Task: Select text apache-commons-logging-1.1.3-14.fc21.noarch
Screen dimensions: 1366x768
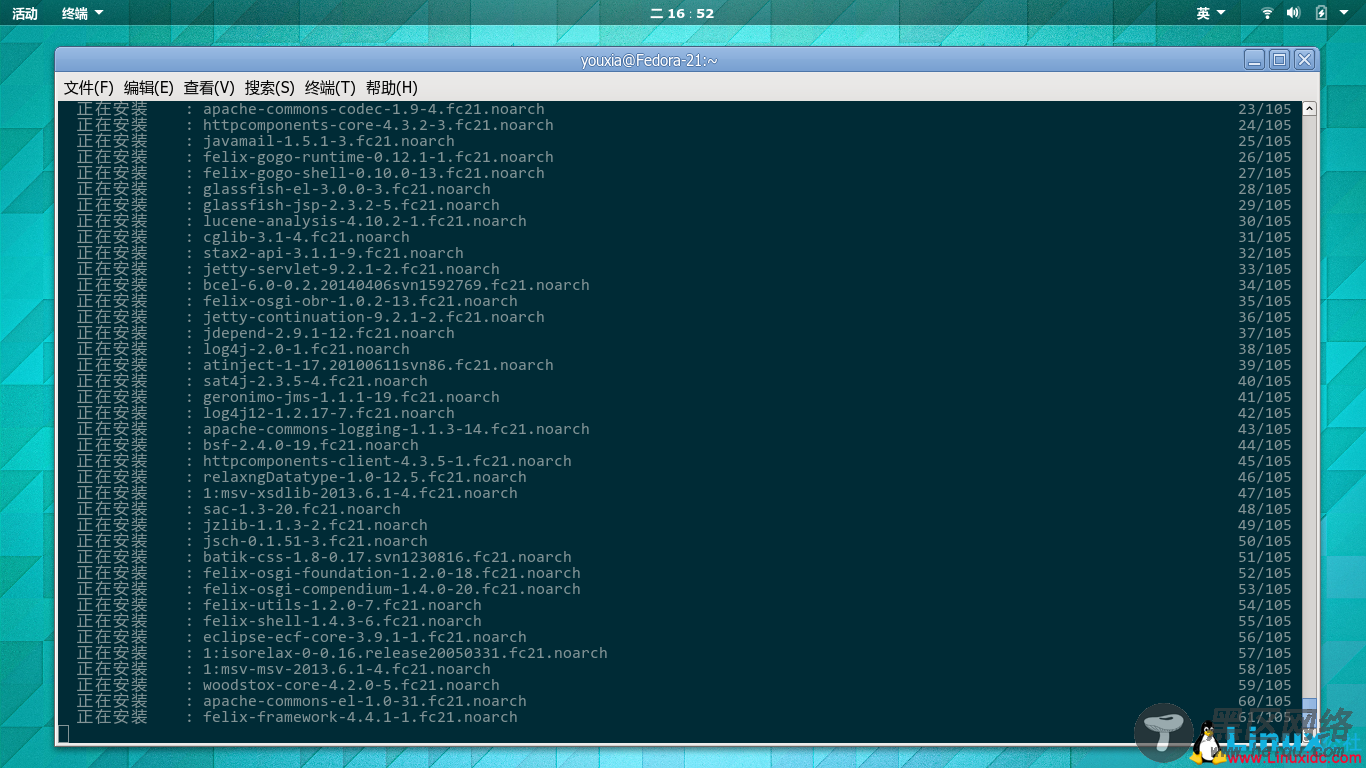Action: [396, 429]
